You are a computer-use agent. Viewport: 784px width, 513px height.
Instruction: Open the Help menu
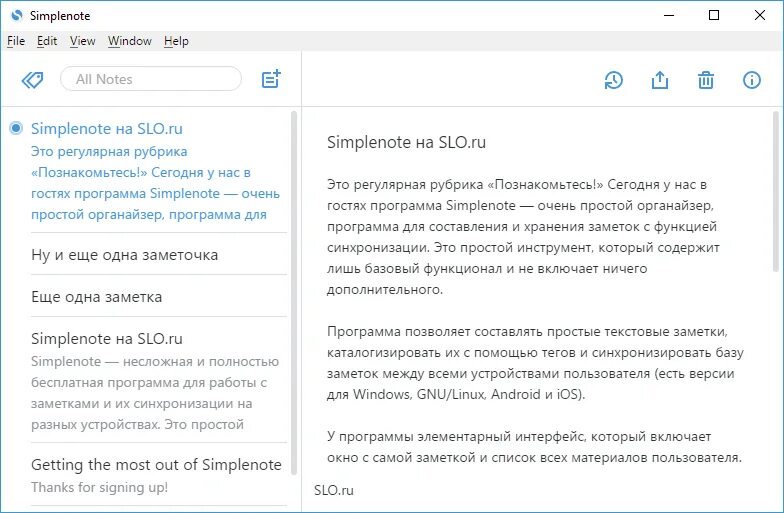tap(176, 41)
